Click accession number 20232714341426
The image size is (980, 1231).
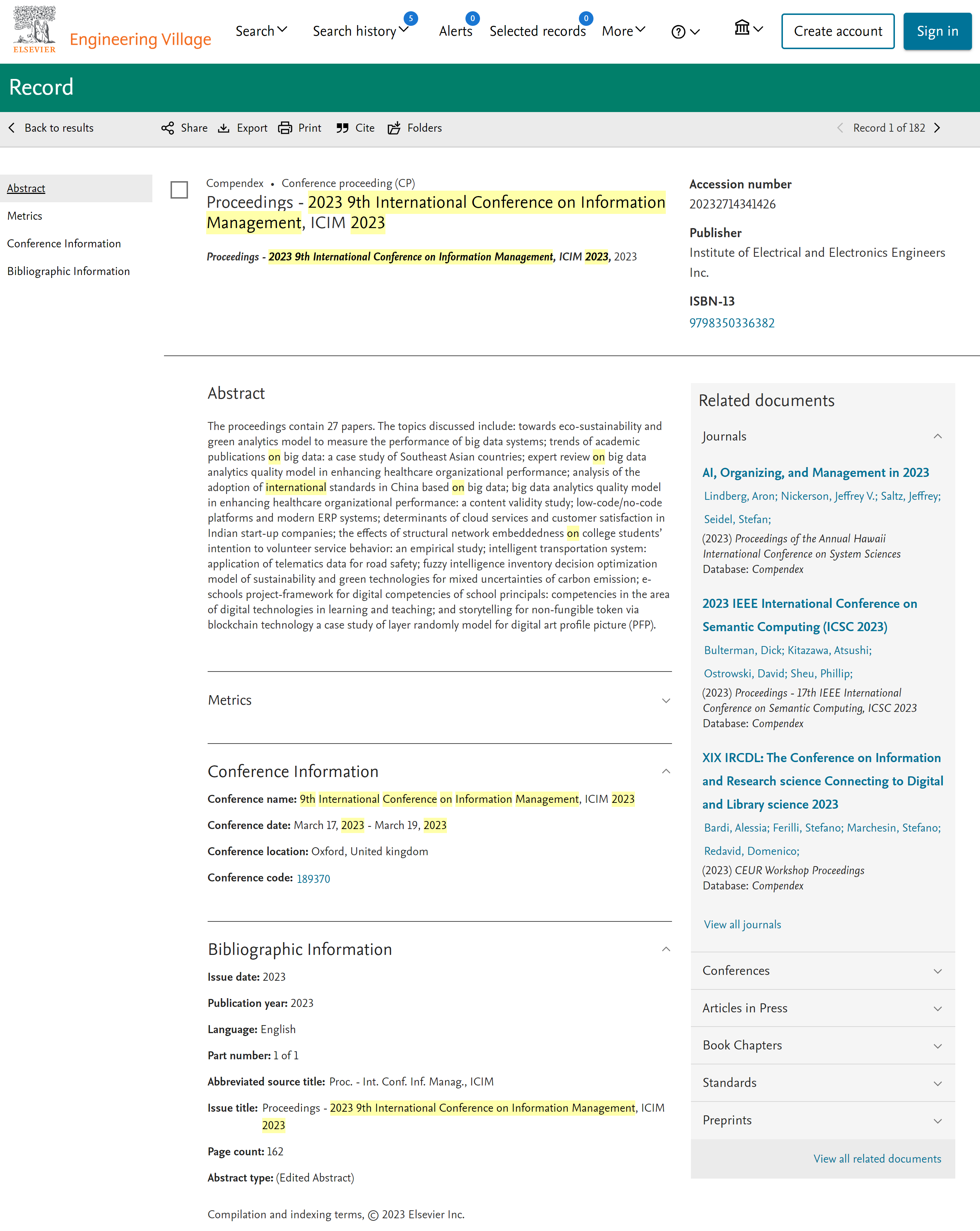pos(732,204)
